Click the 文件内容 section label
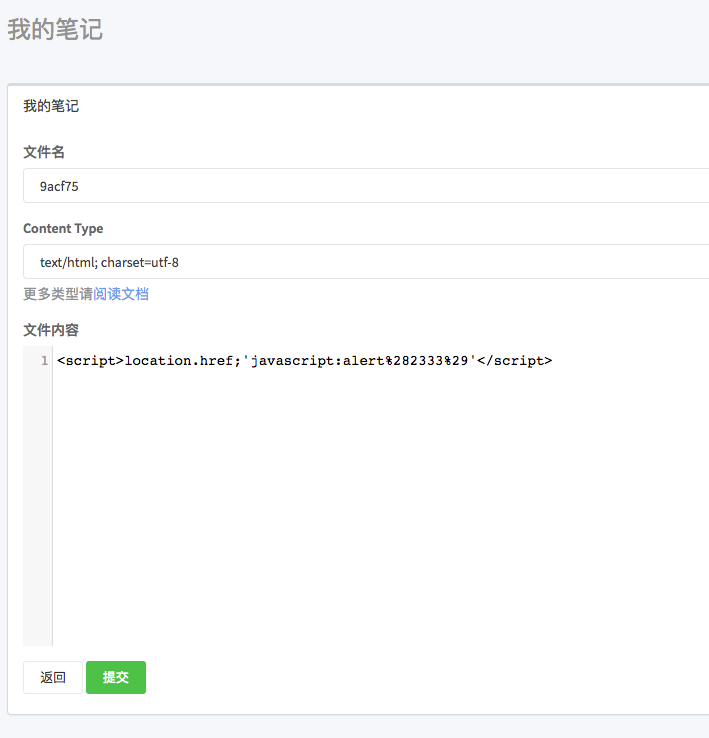The image size is (709, 738). coord(51,330)
